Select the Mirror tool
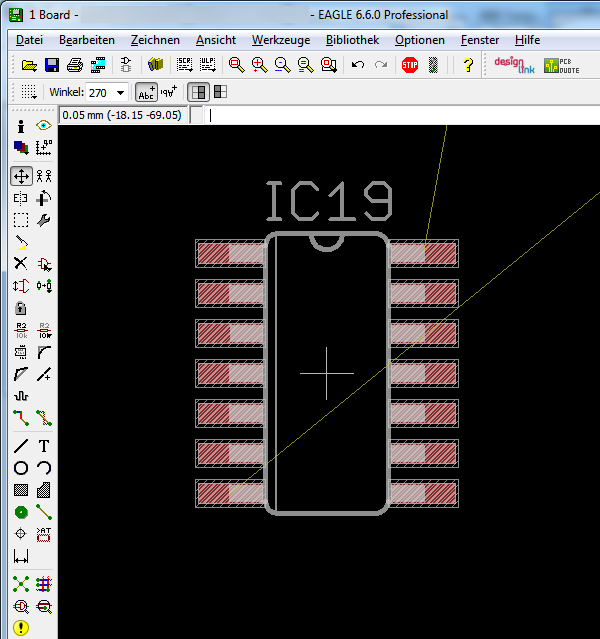Viewport: 600px width, 639px height. coord(21,198)
